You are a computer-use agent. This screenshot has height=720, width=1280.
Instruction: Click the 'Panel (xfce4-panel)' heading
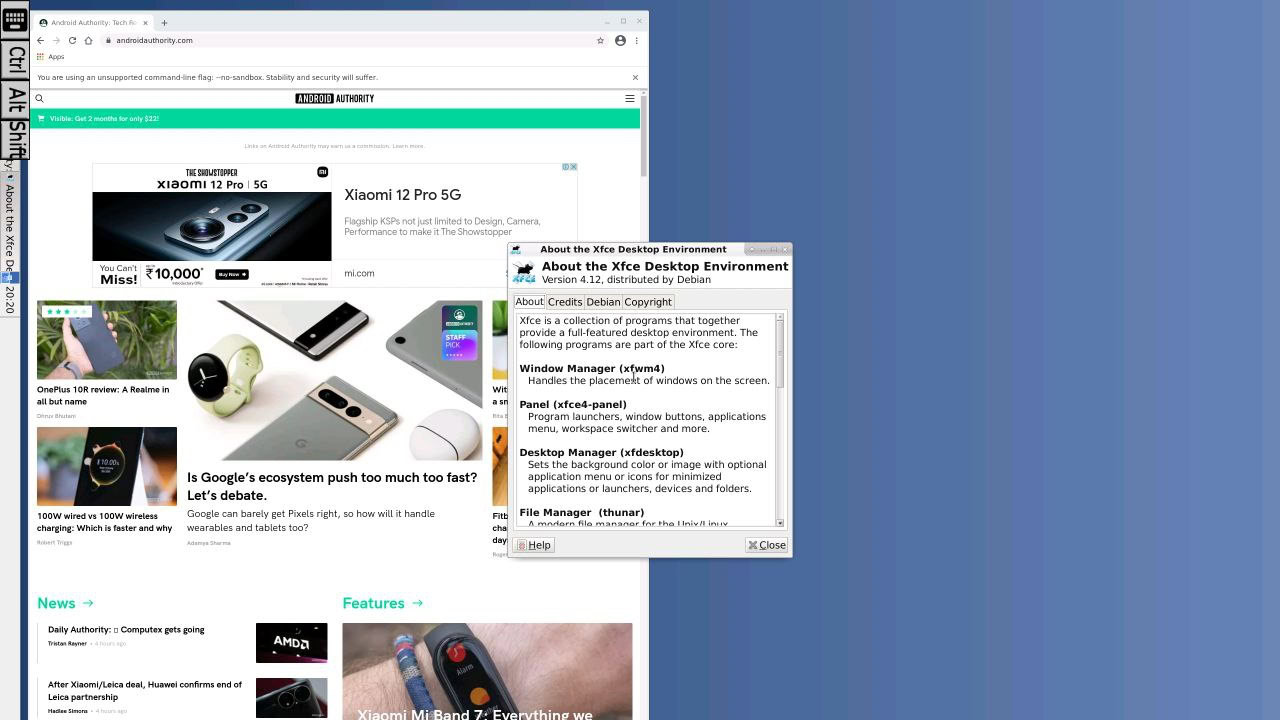pyautogui.click(x=573, y=405)
